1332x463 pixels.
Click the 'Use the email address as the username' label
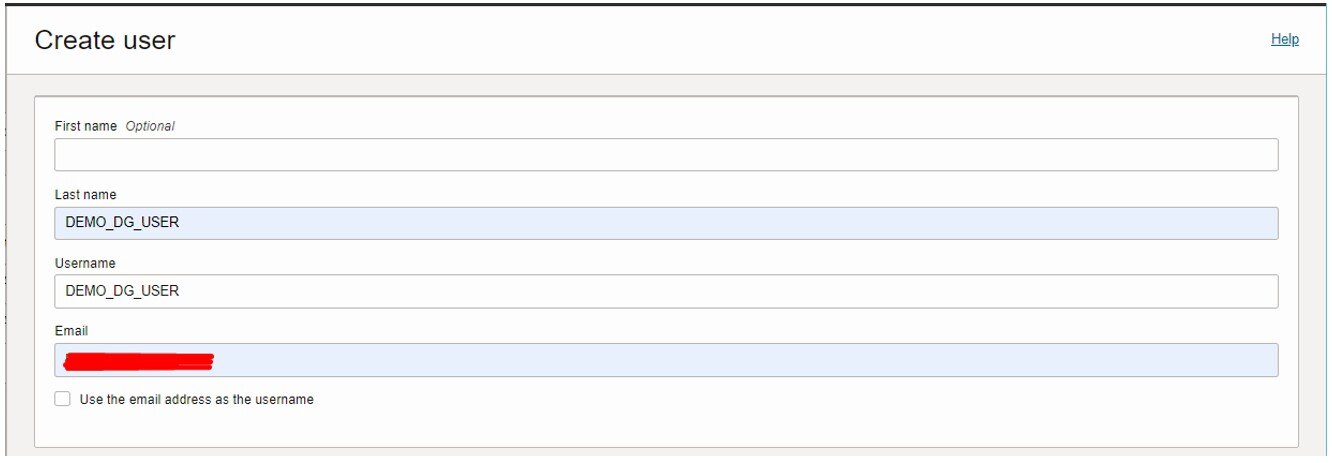(x=197, y=399)
